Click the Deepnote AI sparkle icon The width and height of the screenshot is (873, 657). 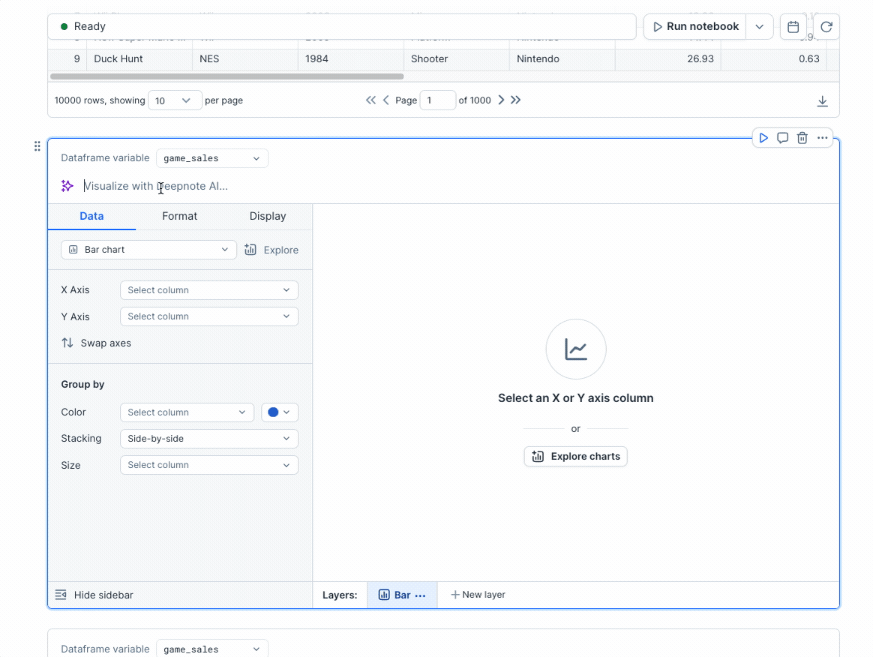coord(67,186)
